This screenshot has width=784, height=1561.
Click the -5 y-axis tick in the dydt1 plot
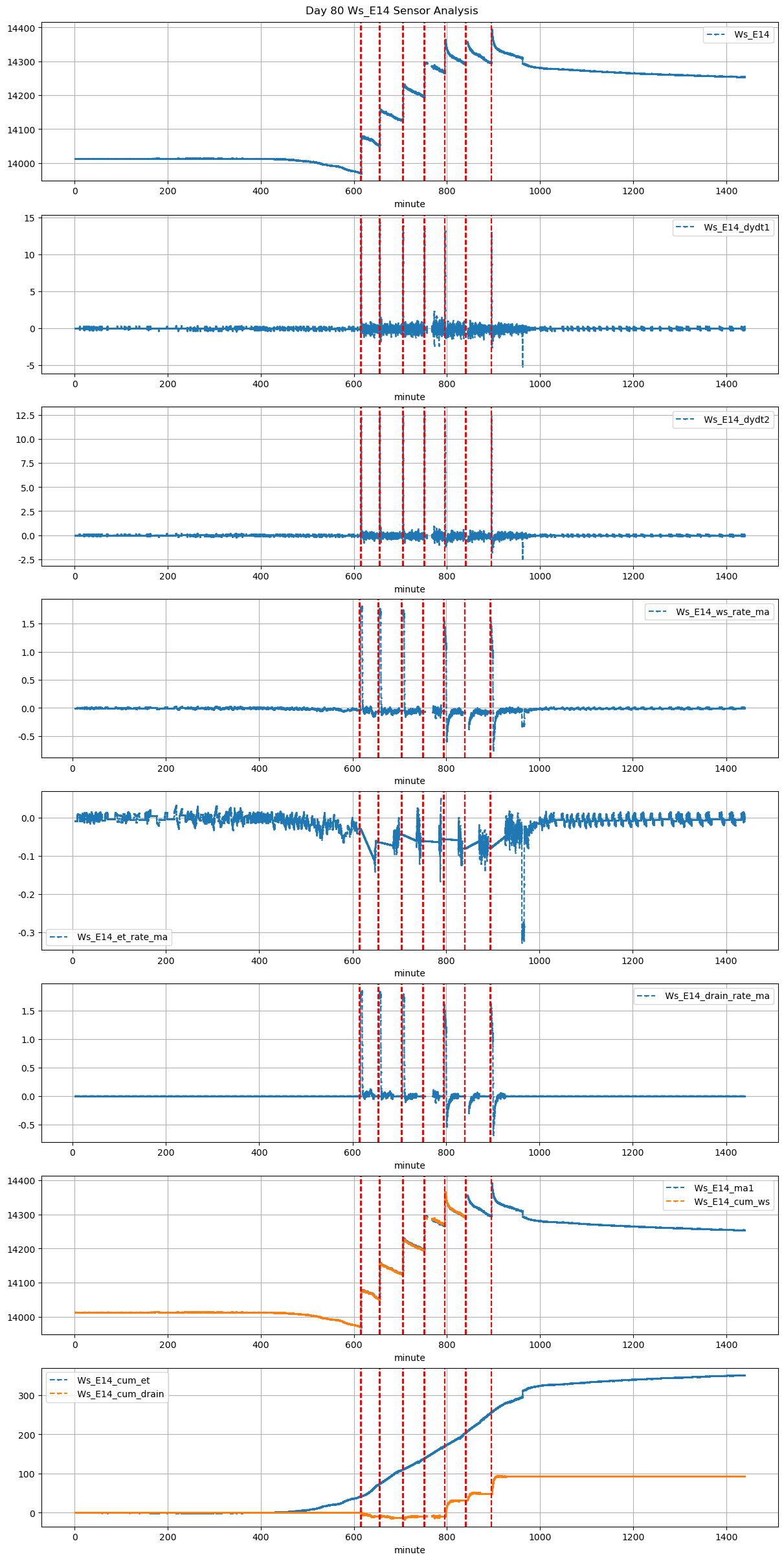coord(30,366)
